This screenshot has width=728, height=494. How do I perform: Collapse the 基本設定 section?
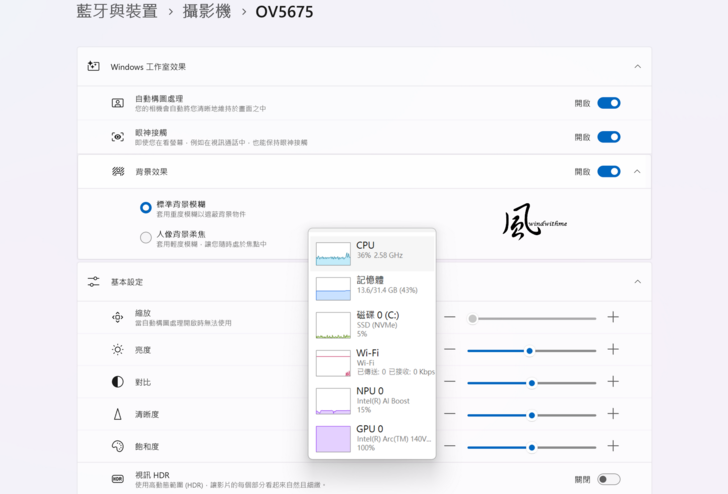click(637, 282)
